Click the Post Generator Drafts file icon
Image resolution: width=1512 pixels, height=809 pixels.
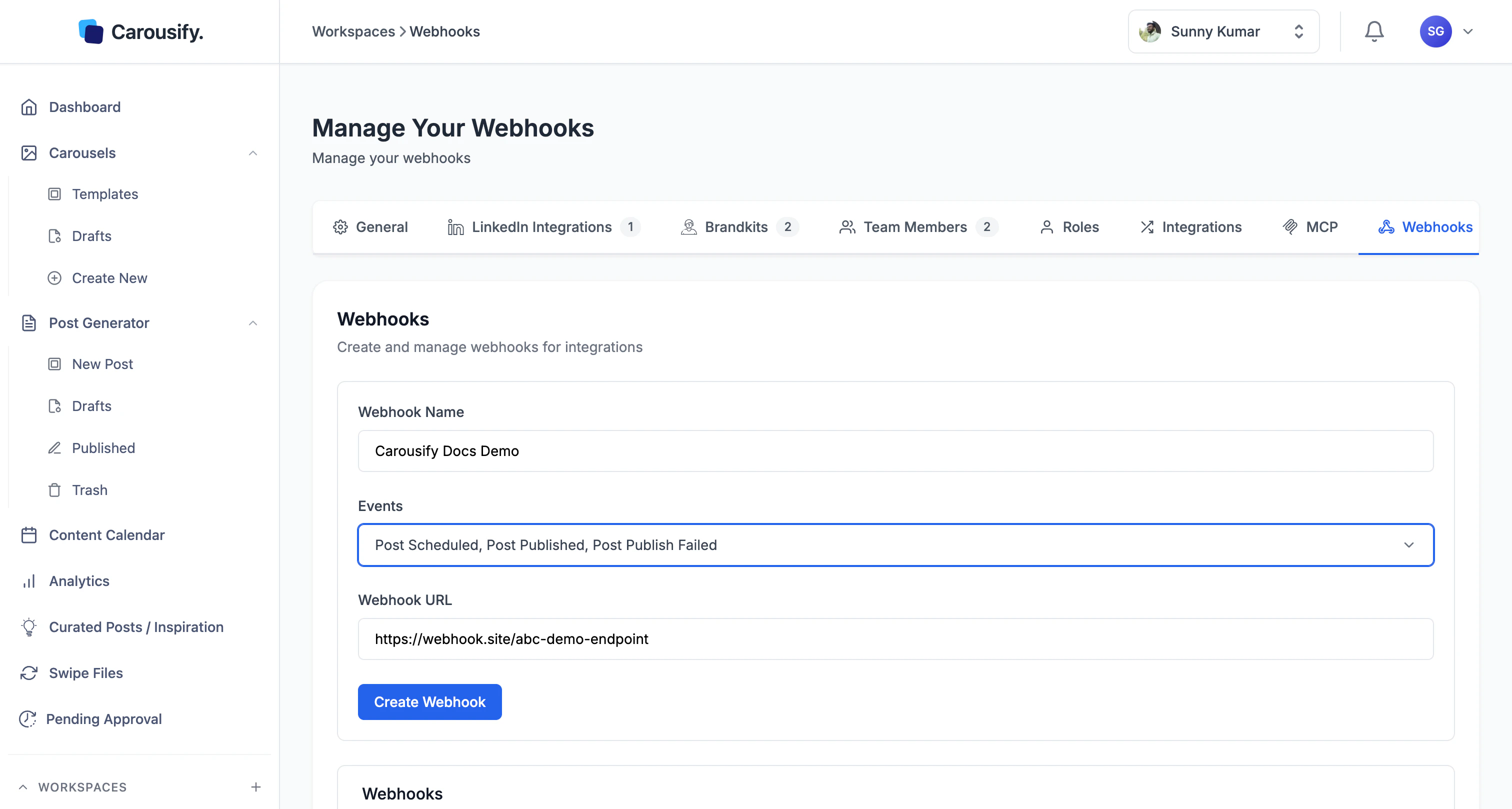click(54, 406)
